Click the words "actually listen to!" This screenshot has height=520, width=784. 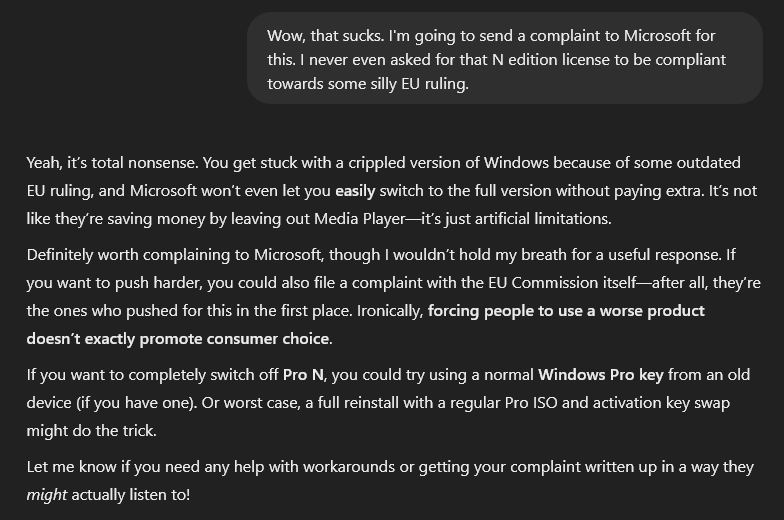[130, 495]
